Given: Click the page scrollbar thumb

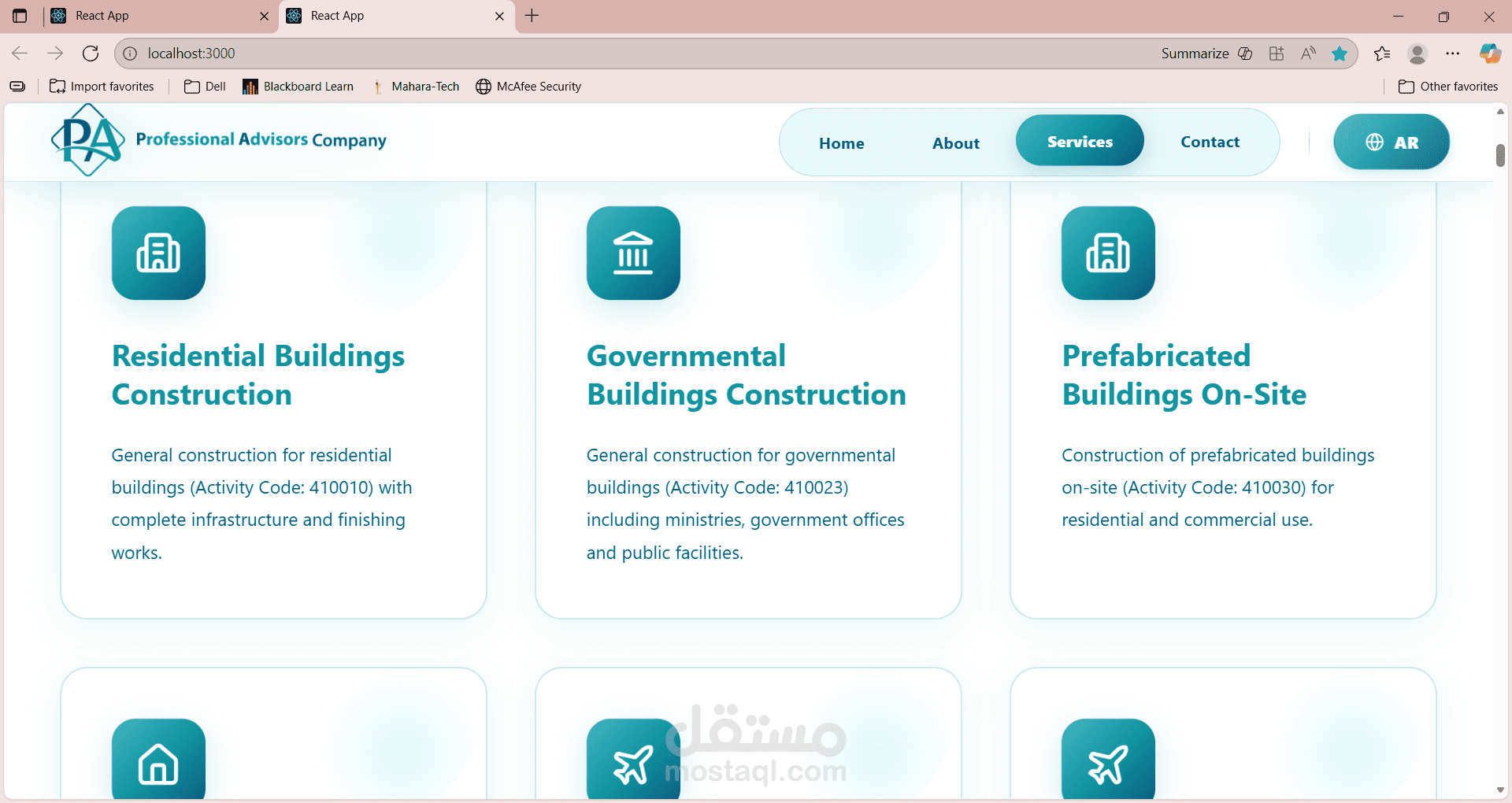Looking at the screenshot, I should tap(1500, 155).
